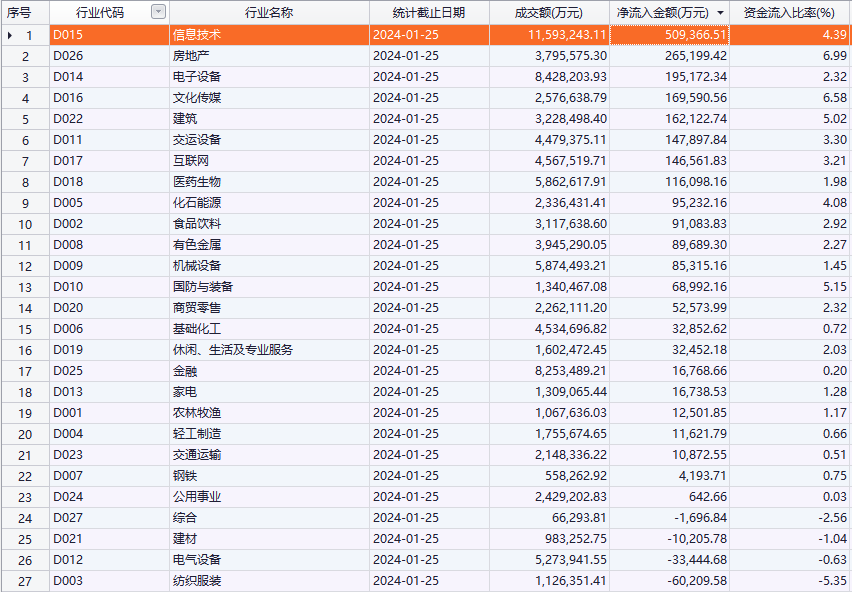The height and width of the screenshot is (592, 852).
Task: Open the 行业代码 column filter dropdown
Action: (x=158, y=12)
